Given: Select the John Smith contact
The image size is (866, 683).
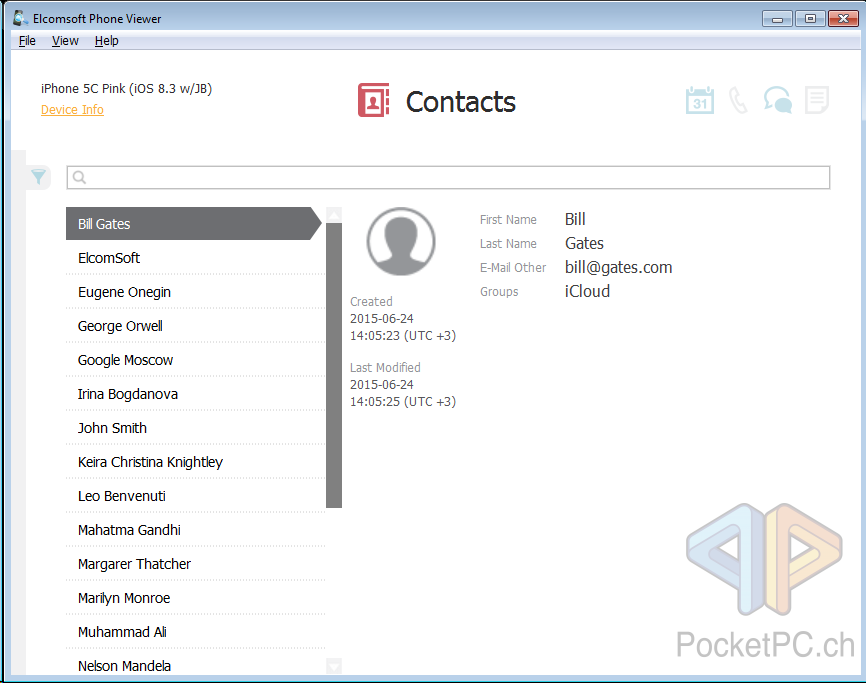Looking at the screenshot, I should tap(196, 428).
